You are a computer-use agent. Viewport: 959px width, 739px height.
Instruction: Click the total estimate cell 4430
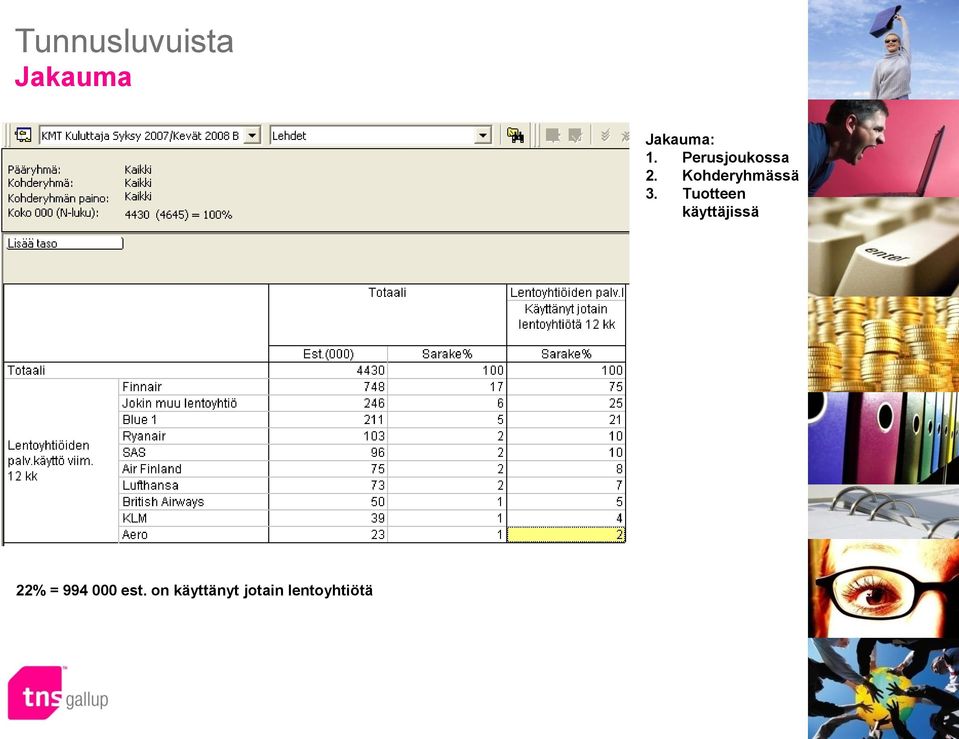pos(328,370)
